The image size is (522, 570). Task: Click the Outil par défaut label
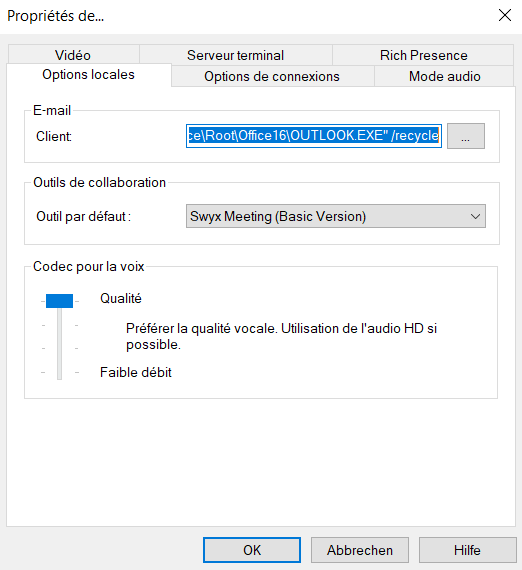83,217
